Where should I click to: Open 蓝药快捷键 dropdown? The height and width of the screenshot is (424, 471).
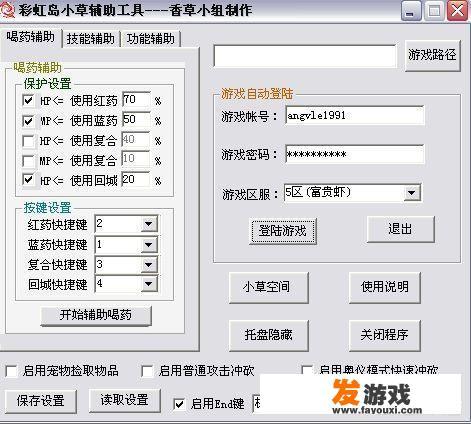(148, 245)
